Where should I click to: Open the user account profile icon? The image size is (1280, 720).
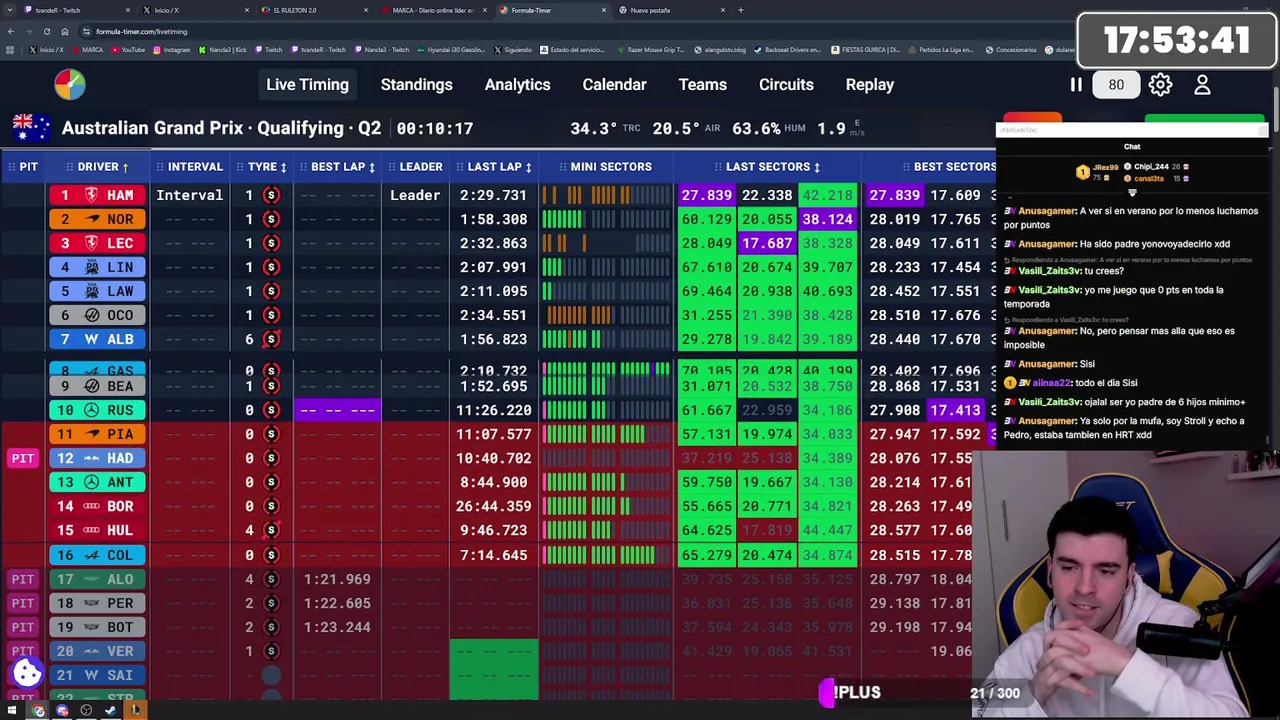click(1202, 85)
